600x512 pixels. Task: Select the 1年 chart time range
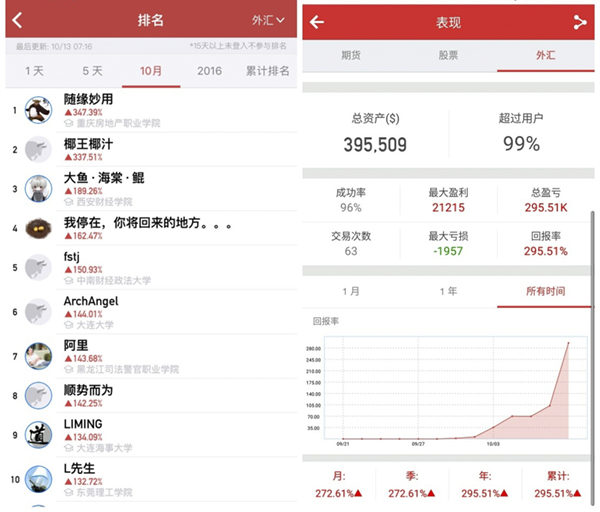448,291
